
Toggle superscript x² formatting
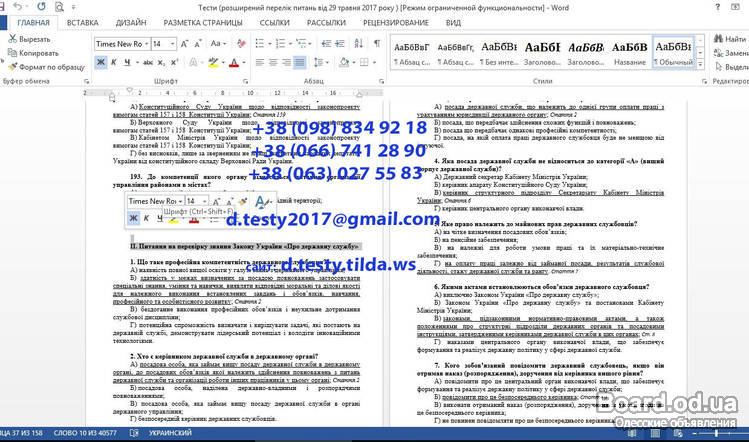pos(174,62)
